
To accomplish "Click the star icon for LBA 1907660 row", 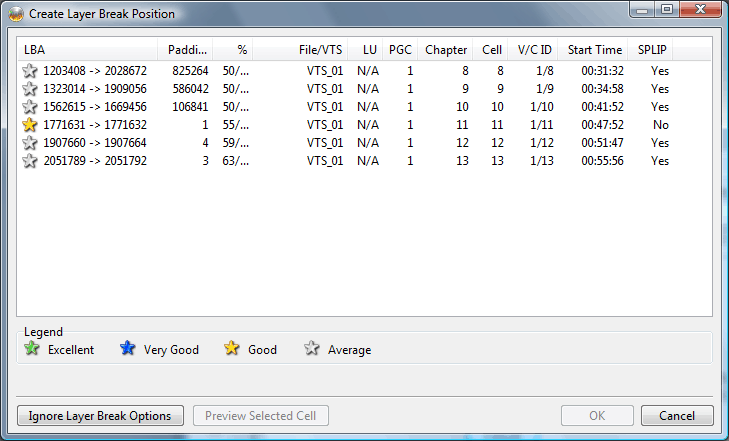I will pos(30,143).
